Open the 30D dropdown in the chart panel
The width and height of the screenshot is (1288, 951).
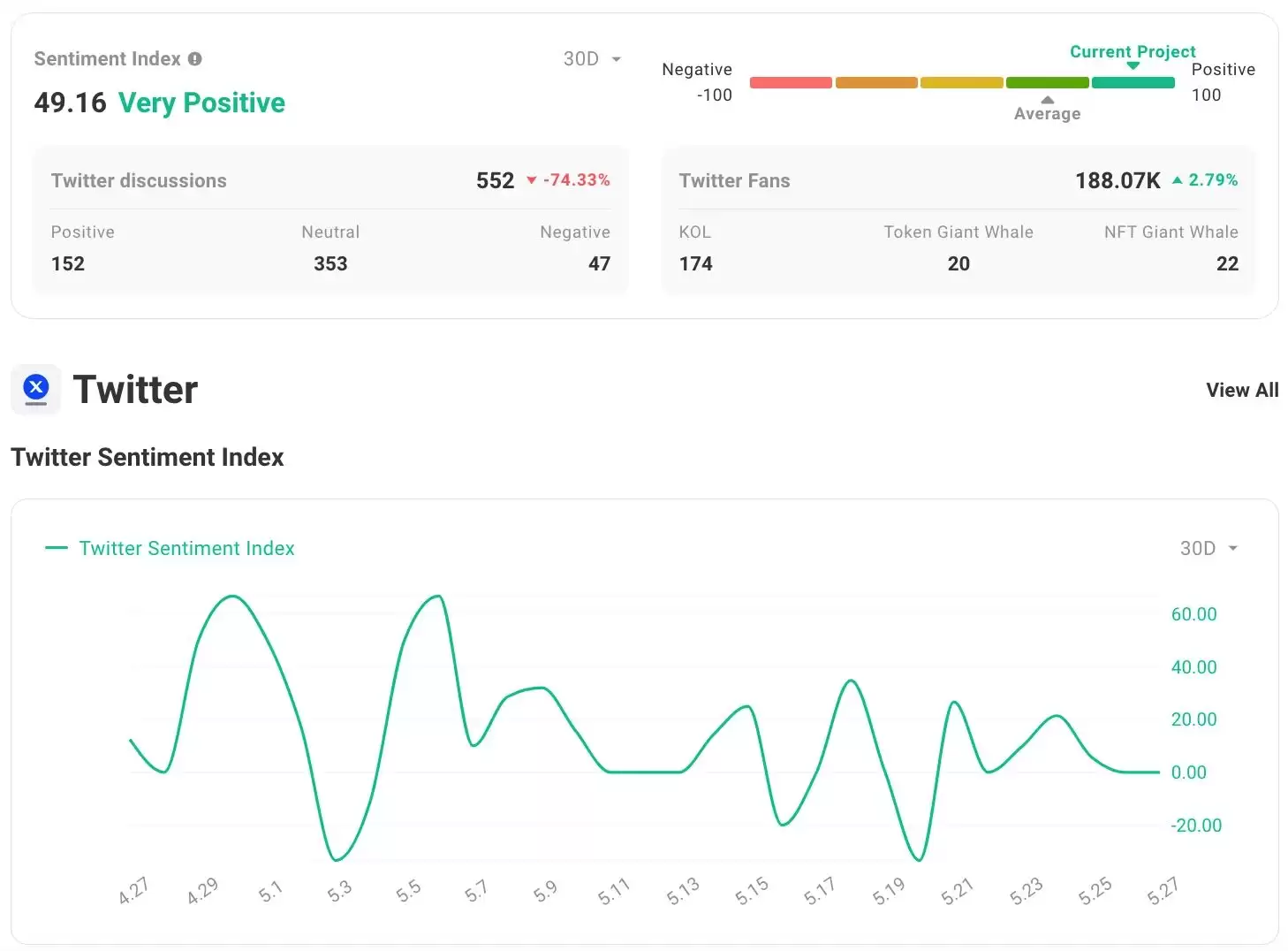pos(1208,548)
